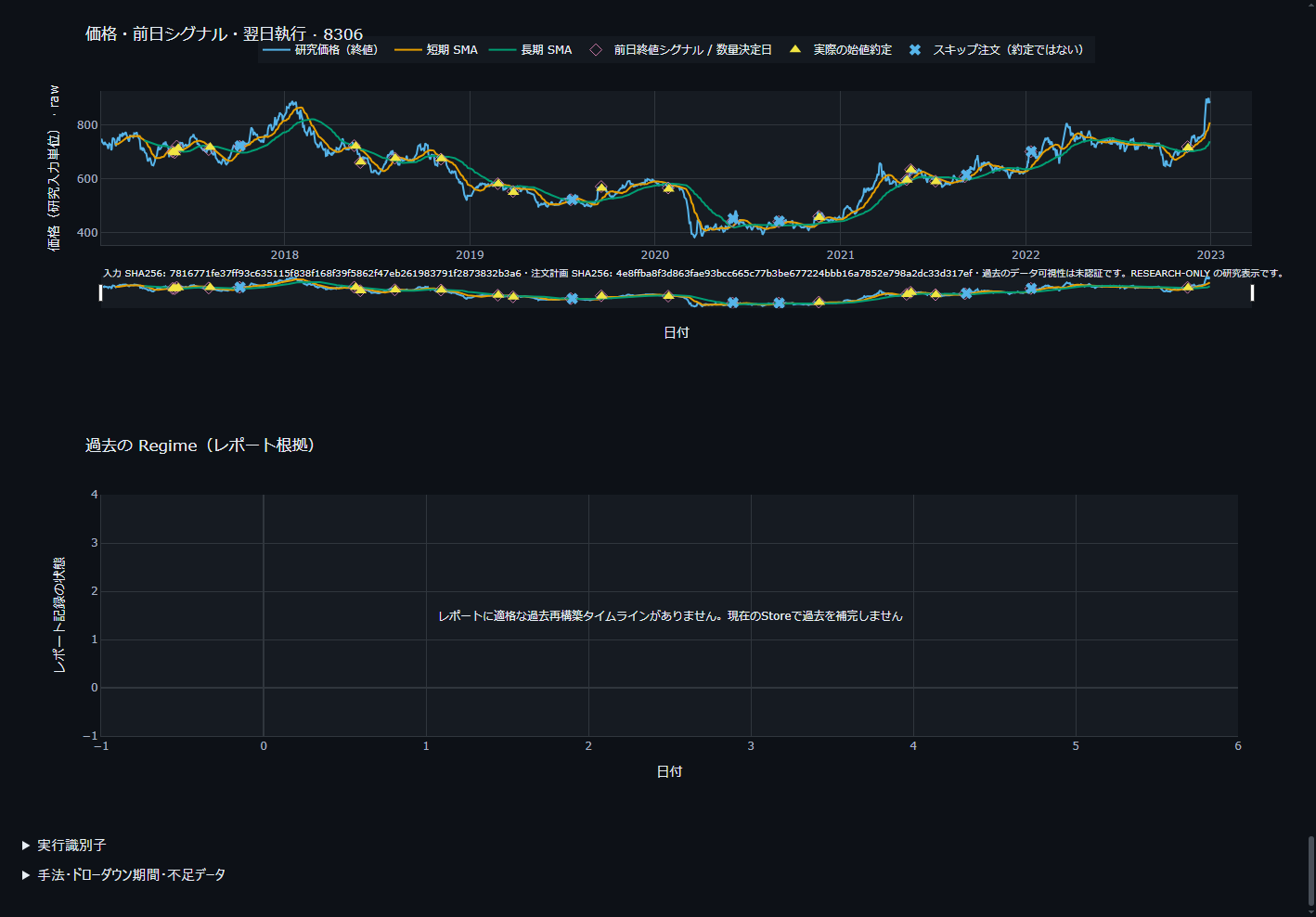Image resolution: width=1316 pixels, height=917 pixels.
Task: Toggle スキップ注文(約定ではない) legend entry
Action: click(x=996, y=50)
